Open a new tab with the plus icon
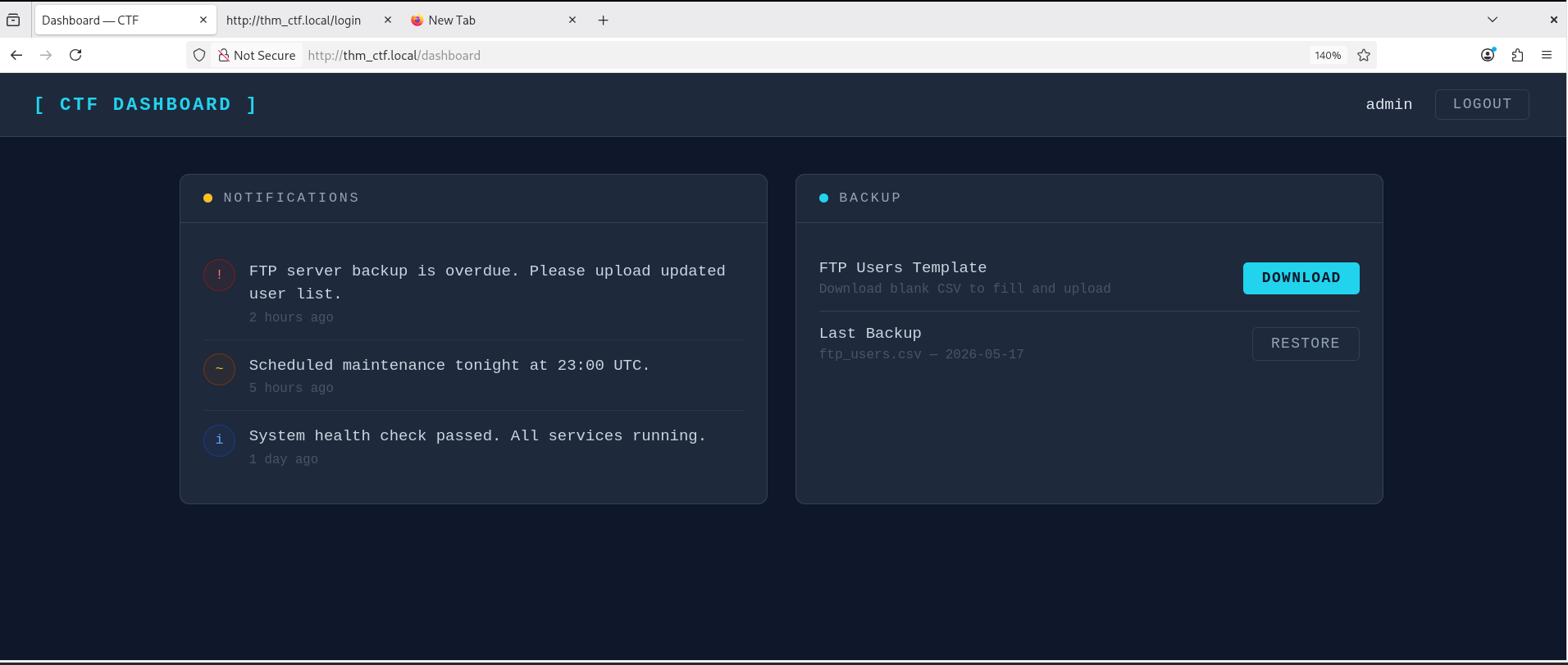The image size is (1568, 665). coord(604,20)
